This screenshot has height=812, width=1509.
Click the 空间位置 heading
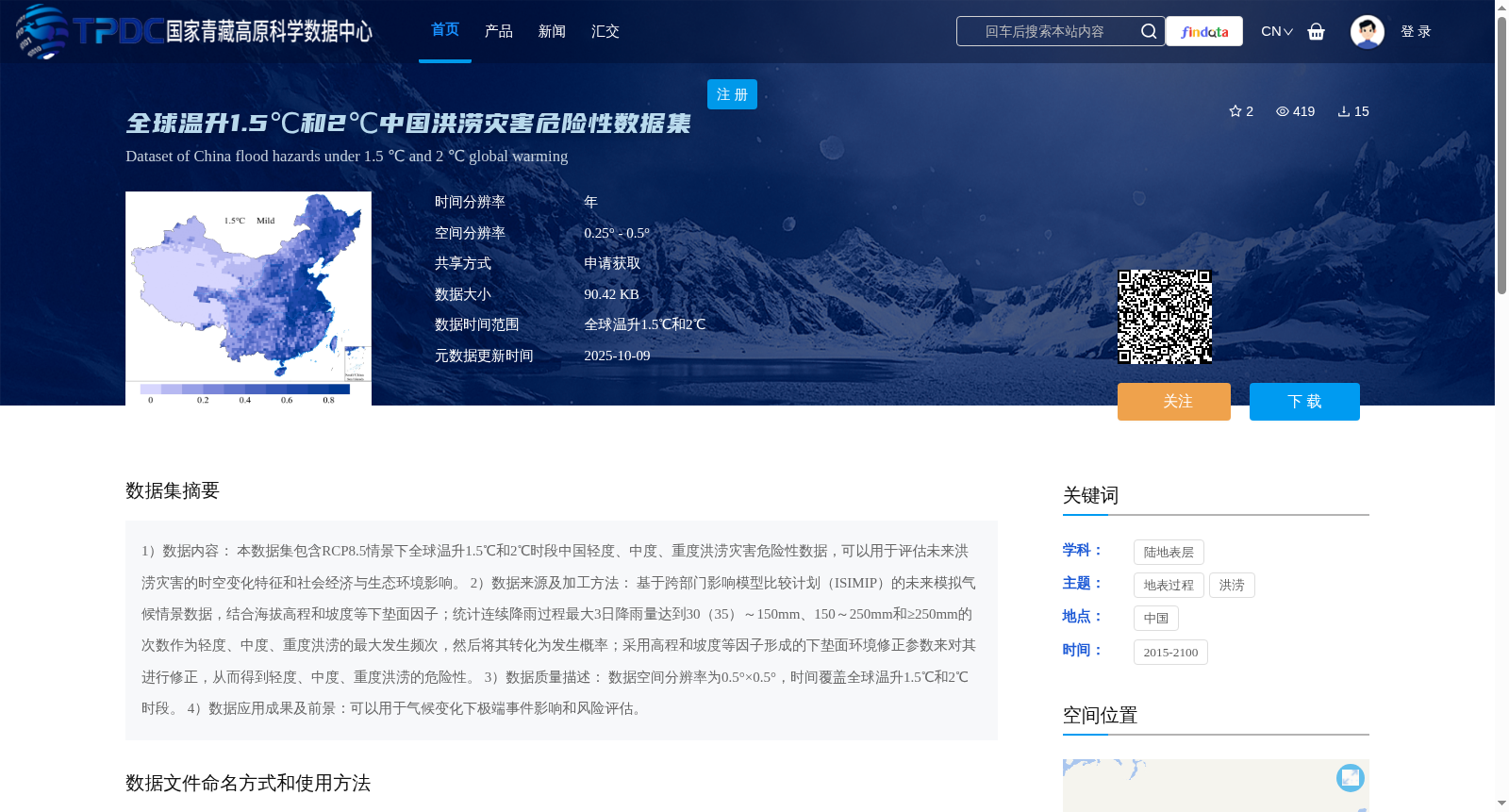[x=1100, y=715]
